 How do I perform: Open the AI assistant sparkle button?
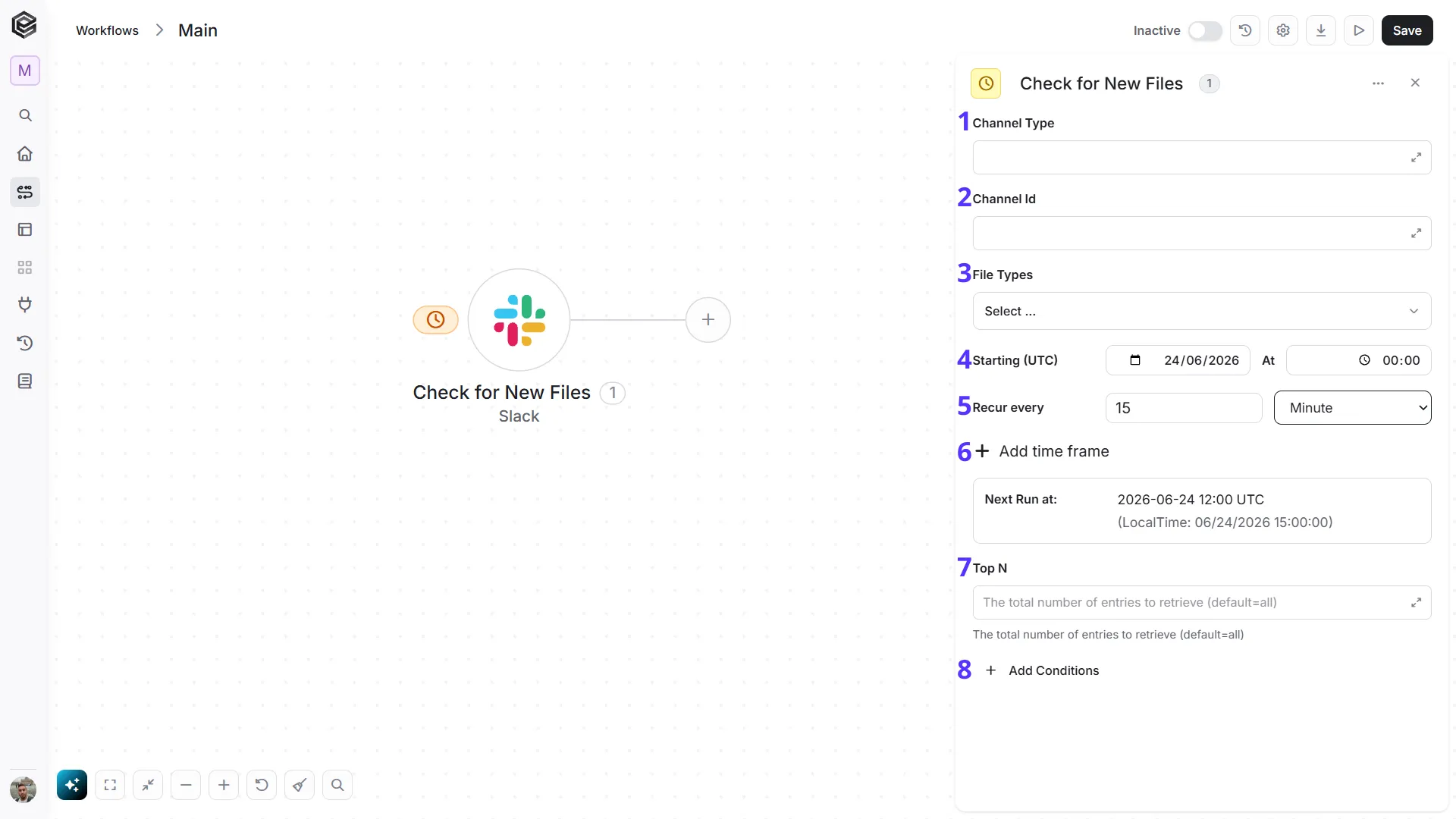72,785
